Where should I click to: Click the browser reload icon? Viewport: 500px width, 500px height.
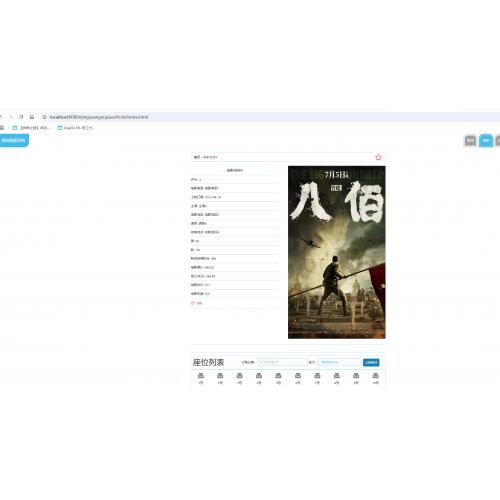coord(21,117)
